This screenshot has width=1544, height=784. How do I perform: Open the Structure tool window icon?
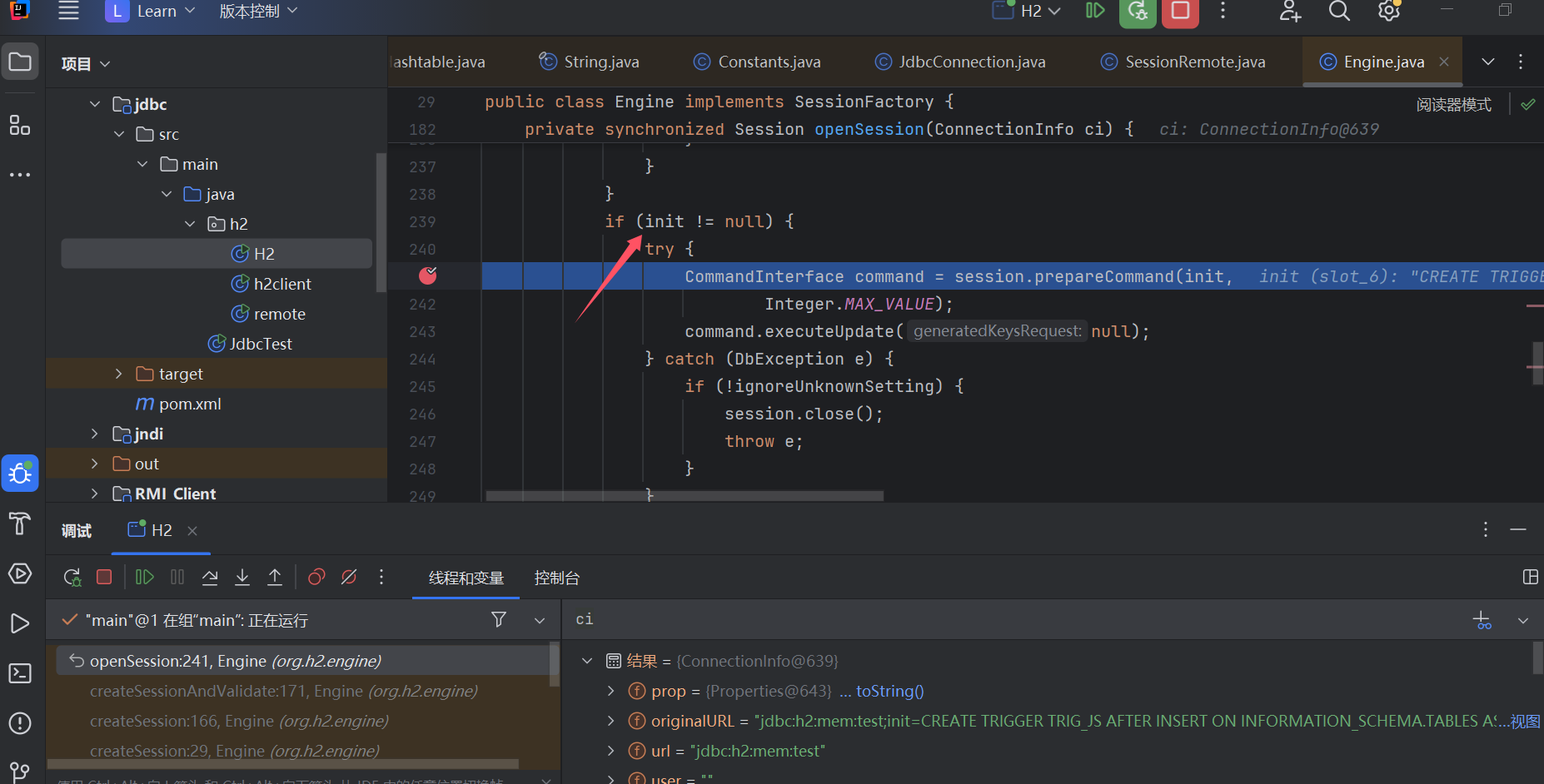[x=20, y=125]
